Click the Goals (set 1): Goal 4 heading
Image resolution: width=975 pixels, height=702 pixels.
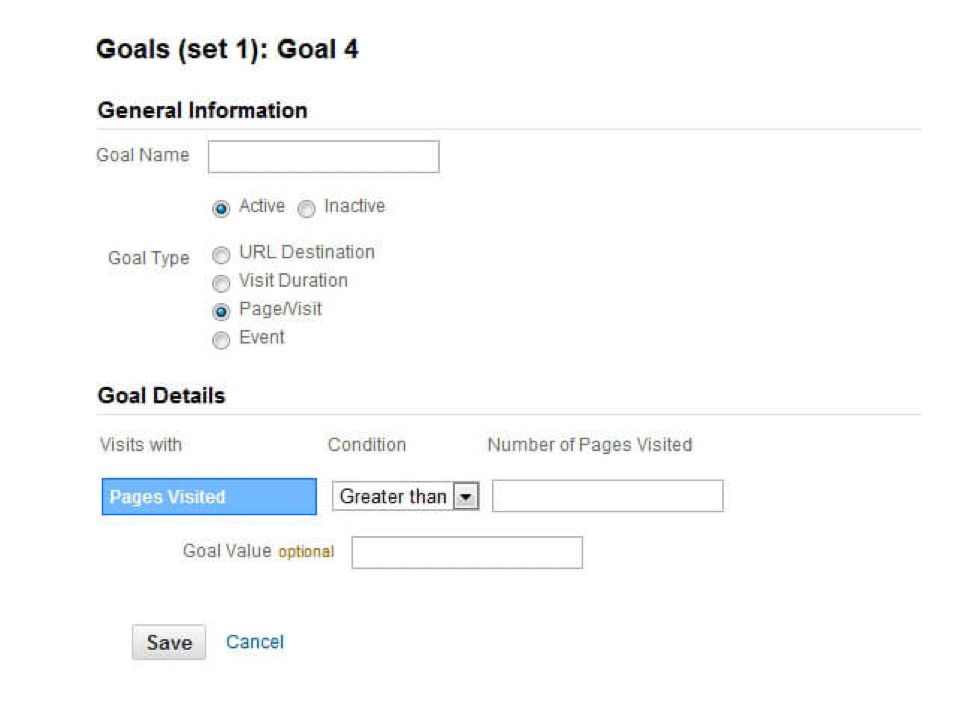[x=228, y=49]
